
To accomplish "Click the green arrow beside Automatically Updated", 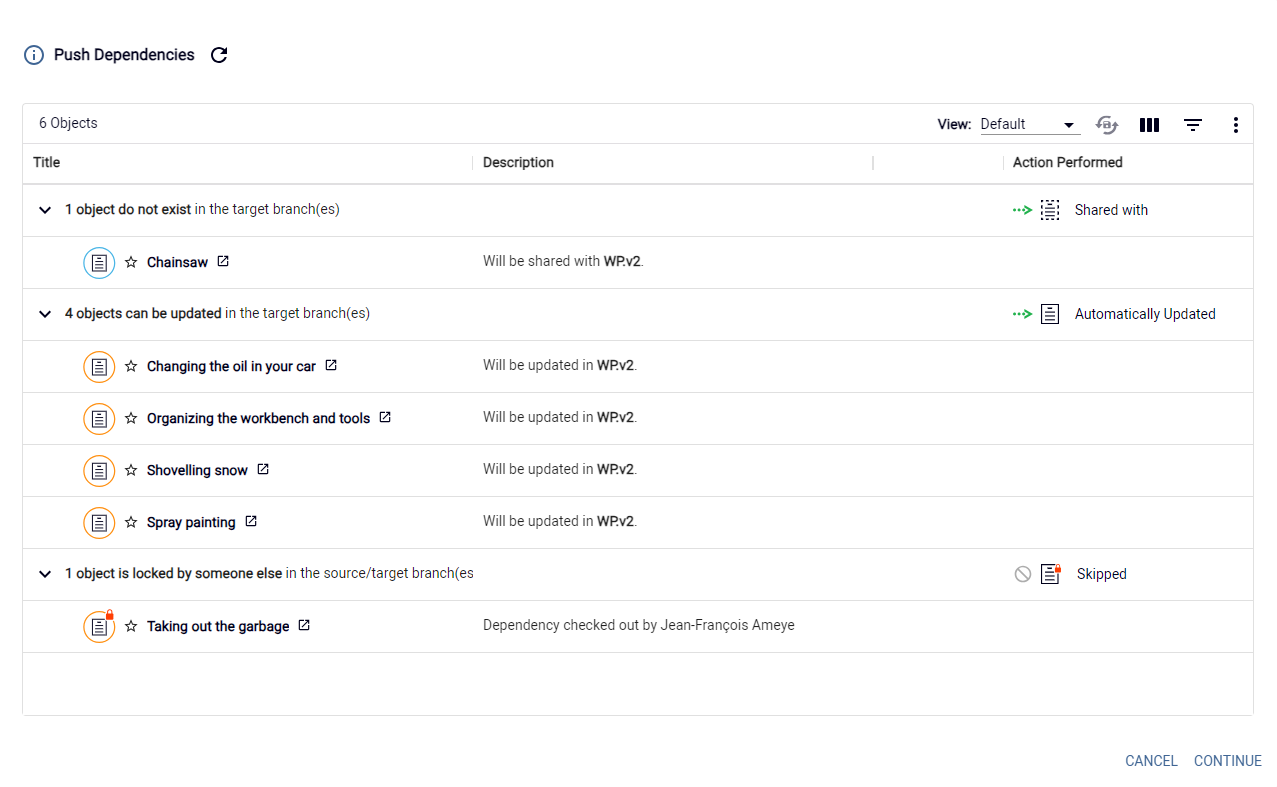I will click(1022, 314).
